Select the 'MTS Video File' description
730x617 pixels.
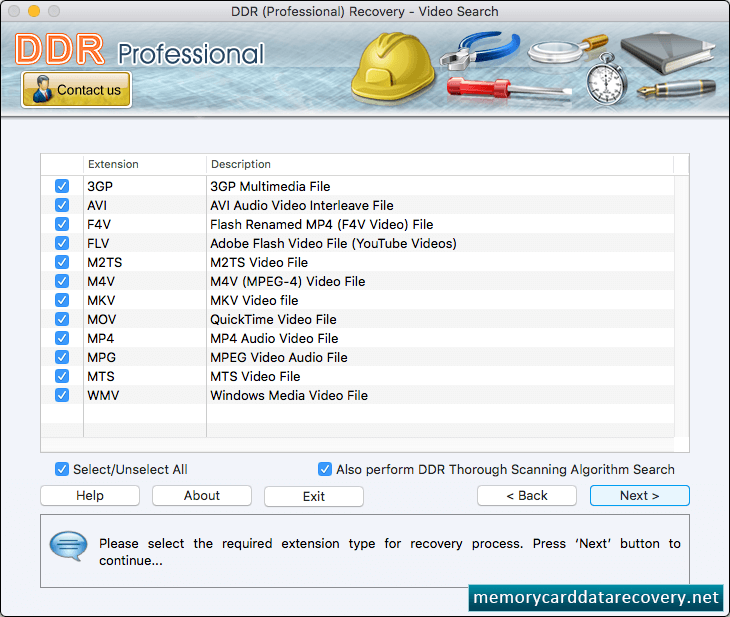(255, 376)
